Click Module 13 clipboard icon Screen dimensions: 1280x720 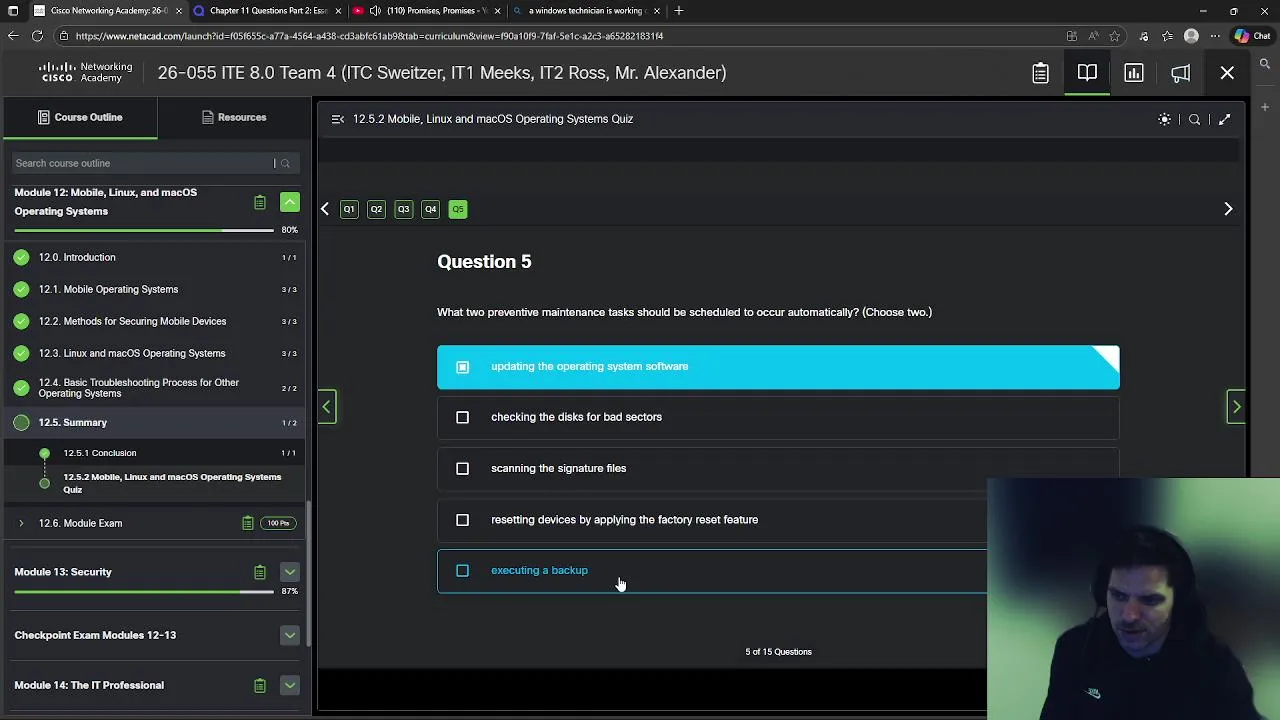tap(260, 572)
